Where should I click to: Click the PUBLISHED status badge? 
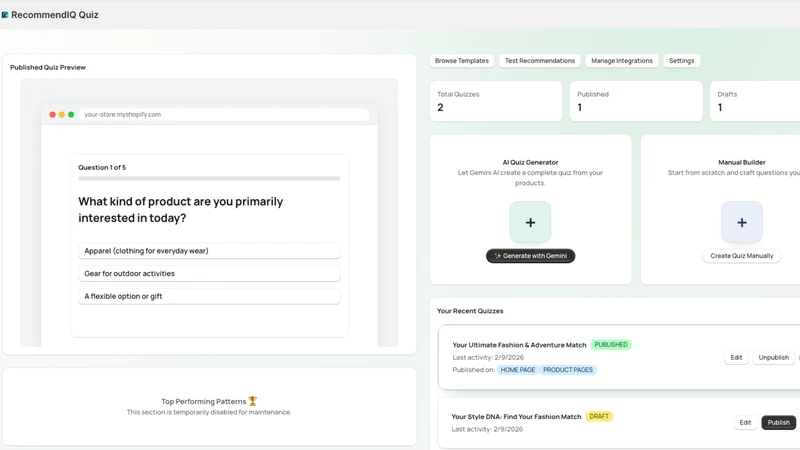click(611, 345)
